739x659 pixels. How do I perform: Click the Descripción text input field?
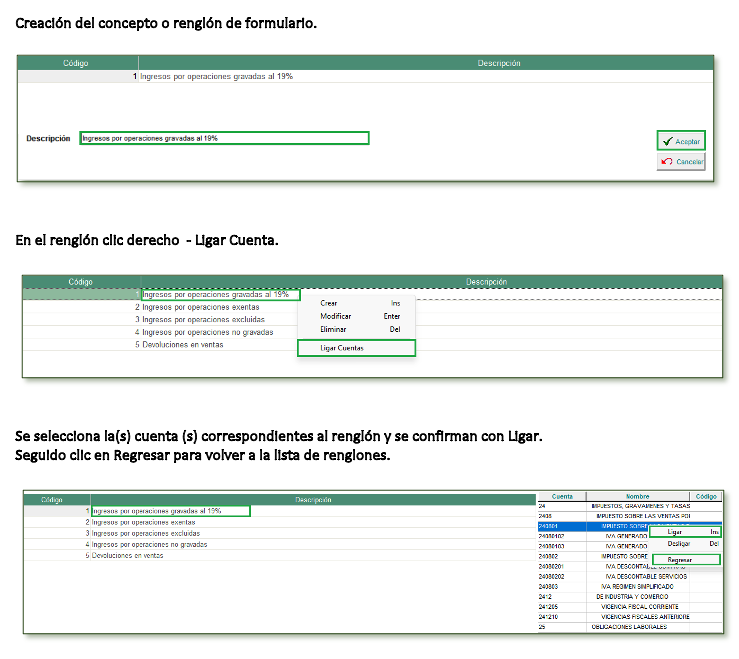click(224, 138)
